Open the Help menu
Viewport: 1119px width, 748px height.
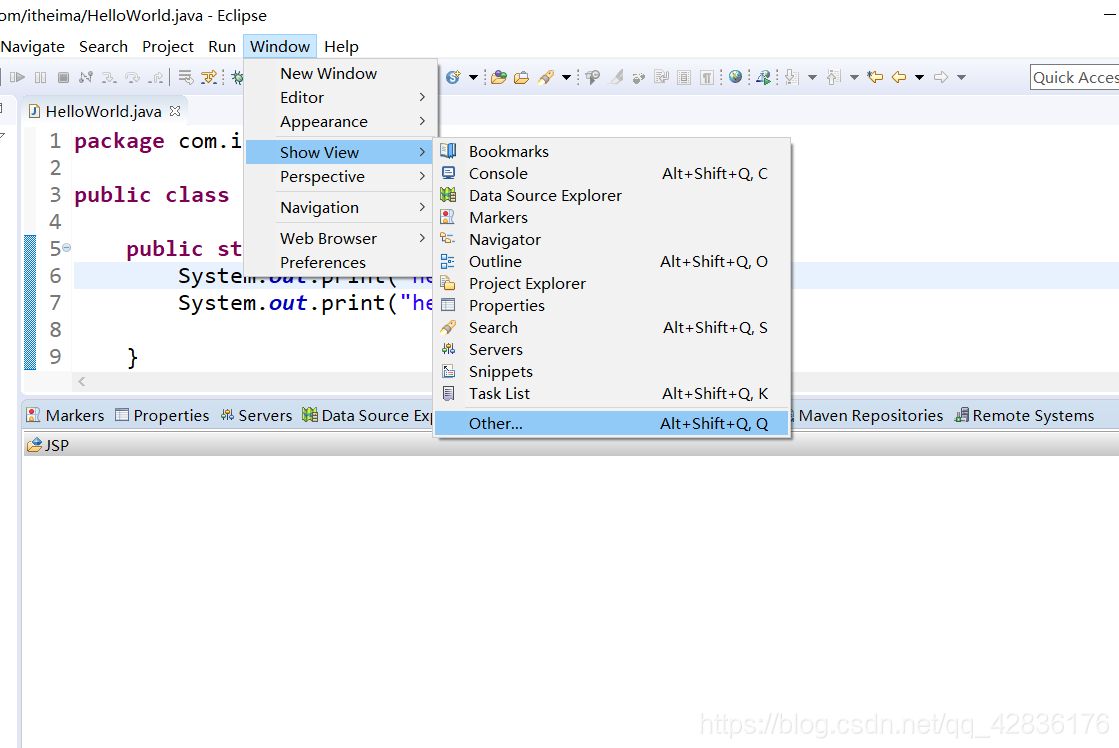coord(341,46)
